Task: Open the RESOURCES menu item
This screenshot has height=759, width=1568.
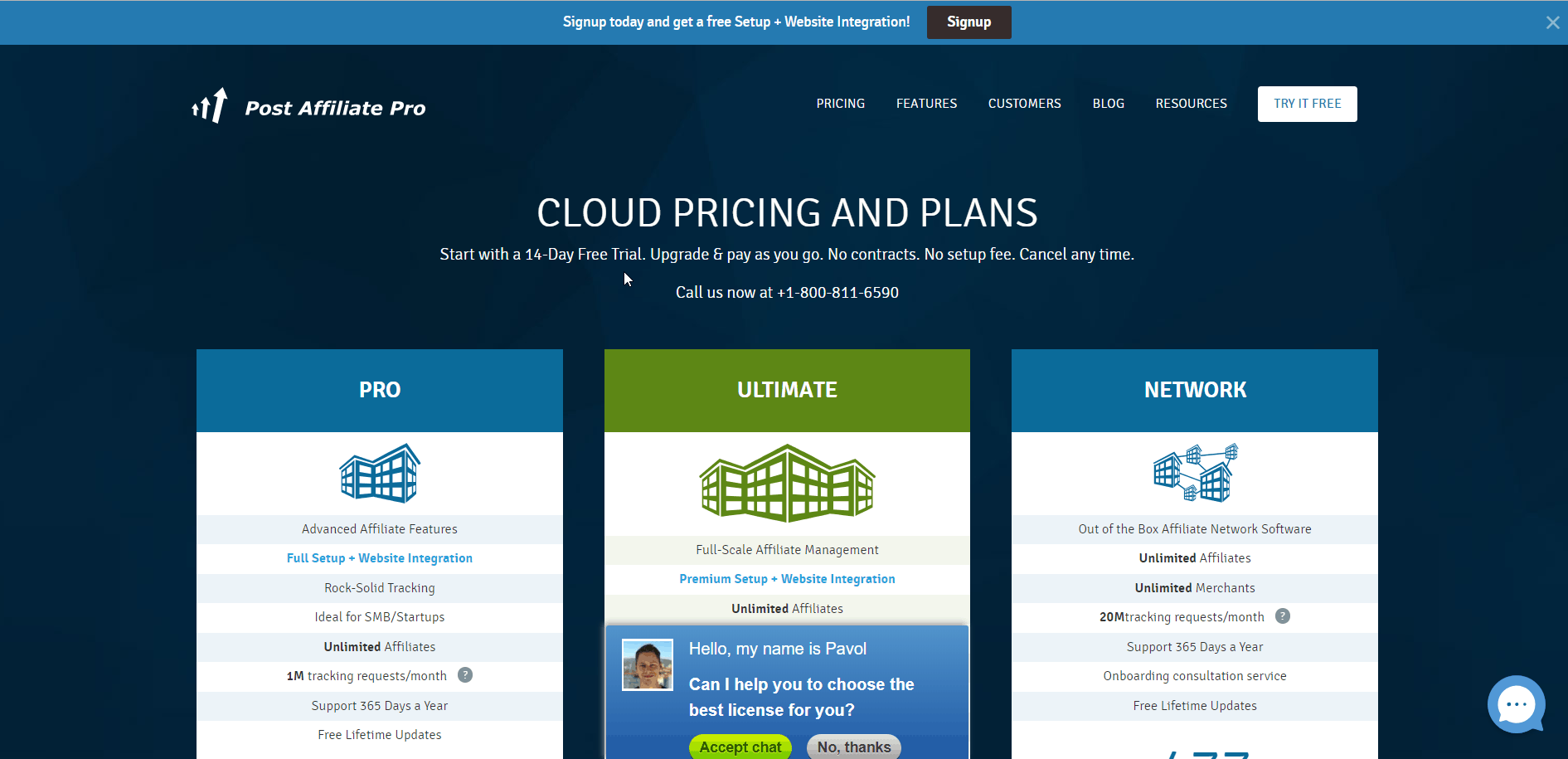Action: [1191, 104]
